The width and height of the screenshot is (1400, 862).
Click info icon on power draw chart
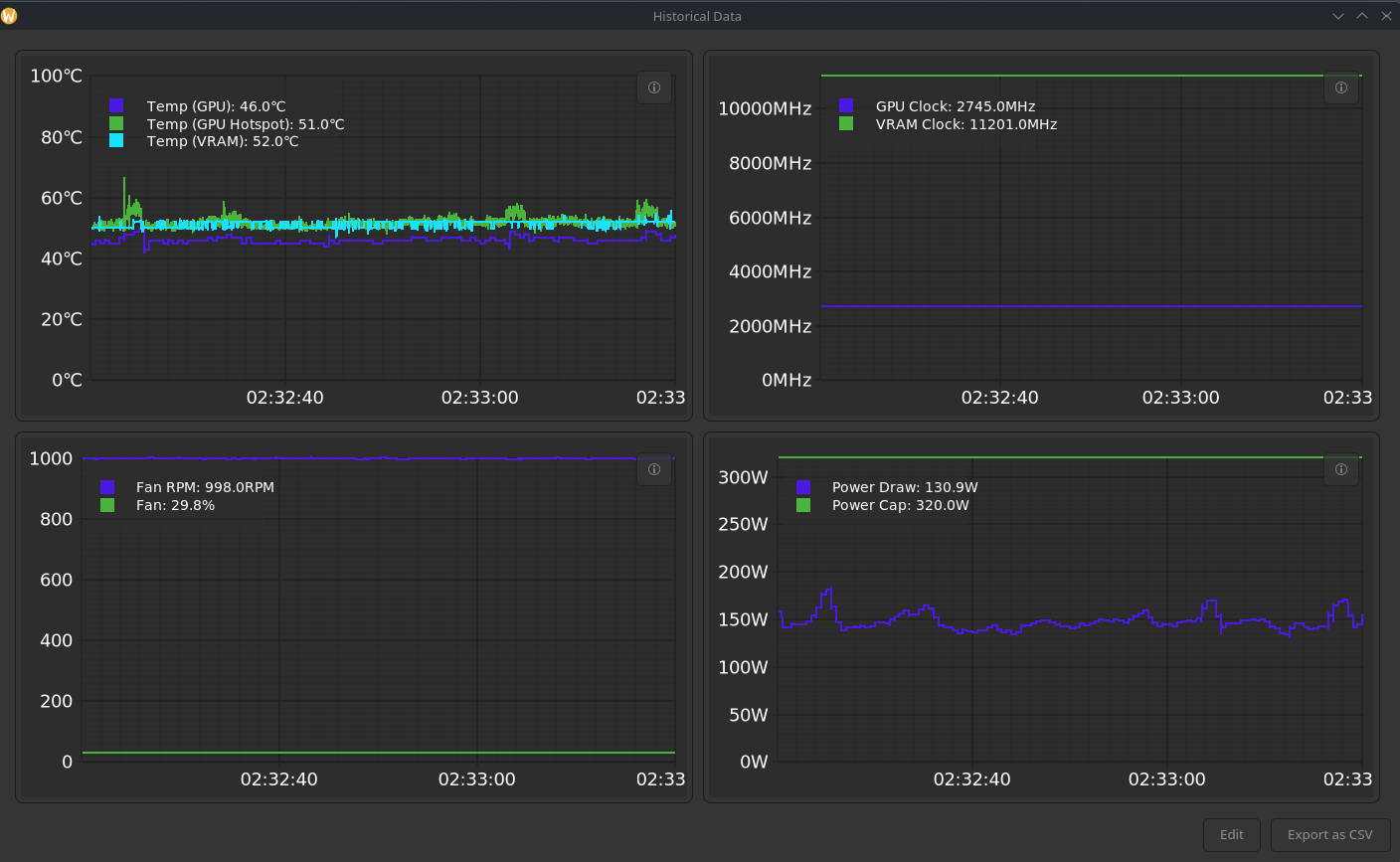point(1340,469)
